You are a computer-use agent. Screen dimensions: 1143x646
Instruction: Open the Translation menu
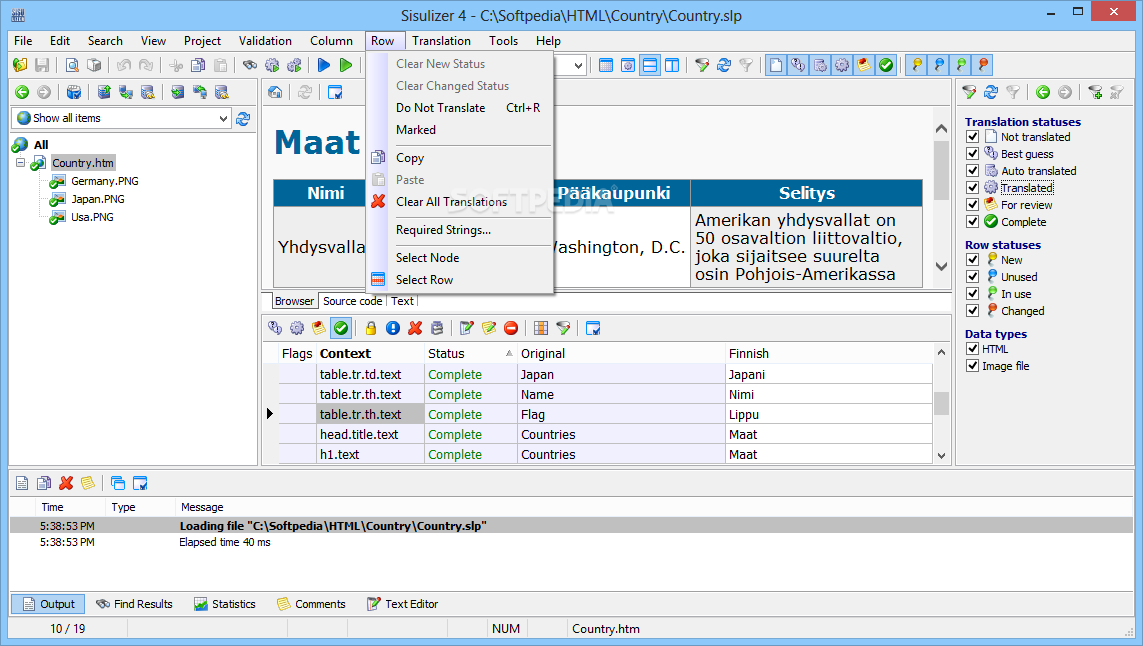441,41
